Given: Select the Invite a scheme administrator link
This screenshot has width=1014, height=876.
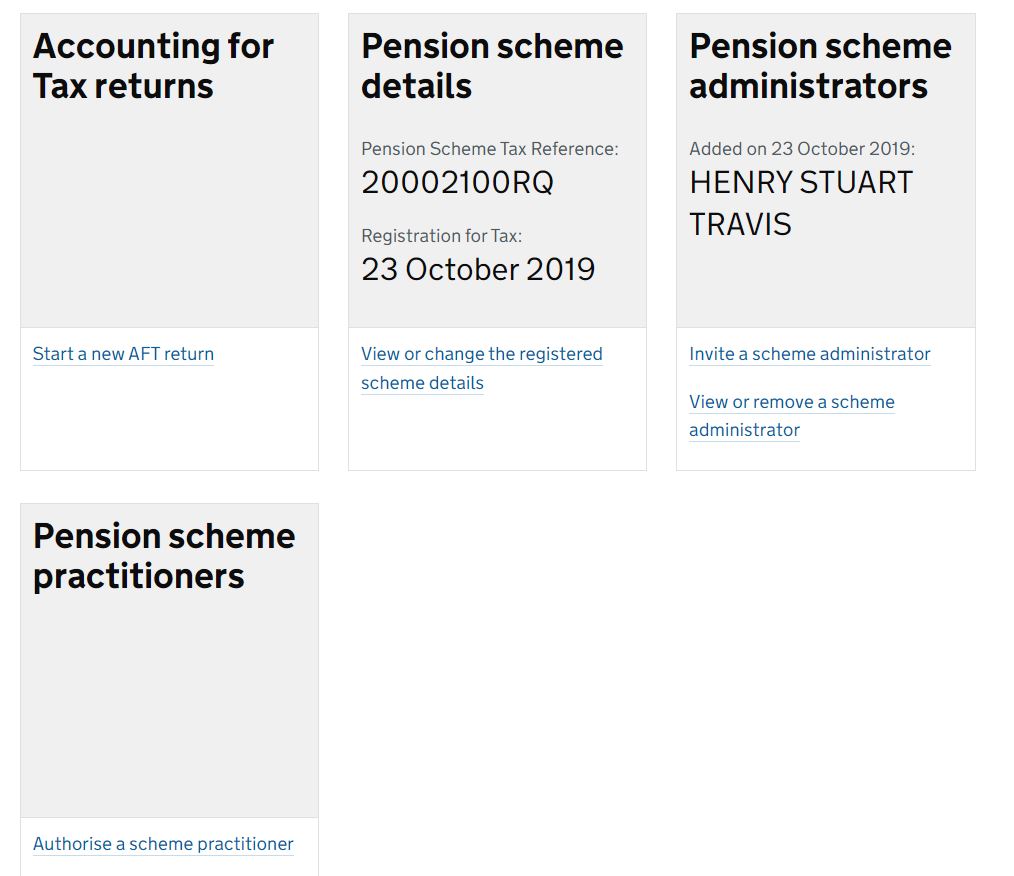Looking at the screenshot, I should coord(810,354).
